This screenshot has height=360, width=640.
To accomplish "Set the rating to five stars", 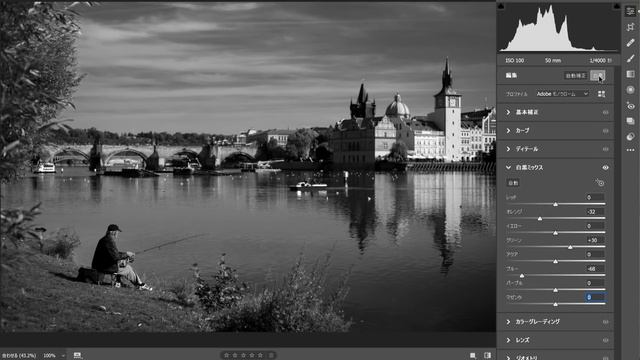I will 260,356.
